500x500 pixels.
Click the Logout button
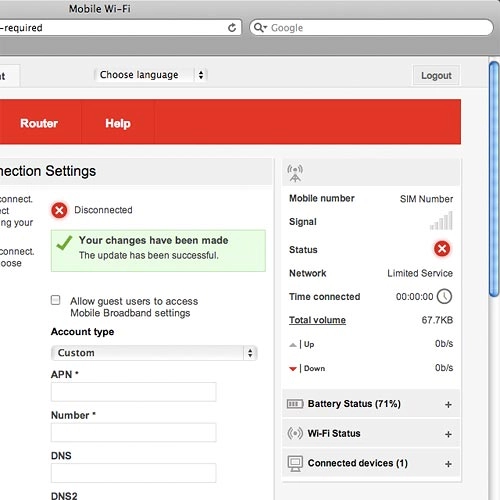(x=437, y=76)
